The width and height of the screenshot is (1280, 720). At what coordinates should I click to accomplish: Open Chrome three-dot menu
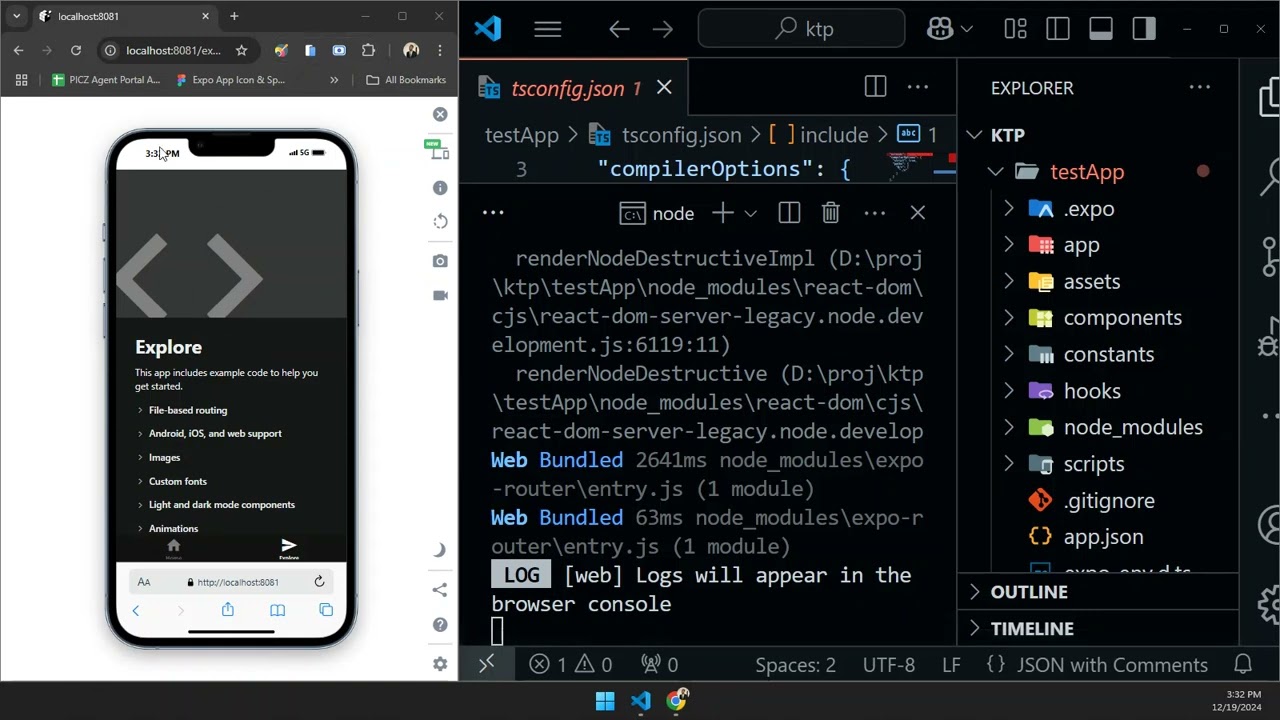pyautogui.click(x=439, y=50)
